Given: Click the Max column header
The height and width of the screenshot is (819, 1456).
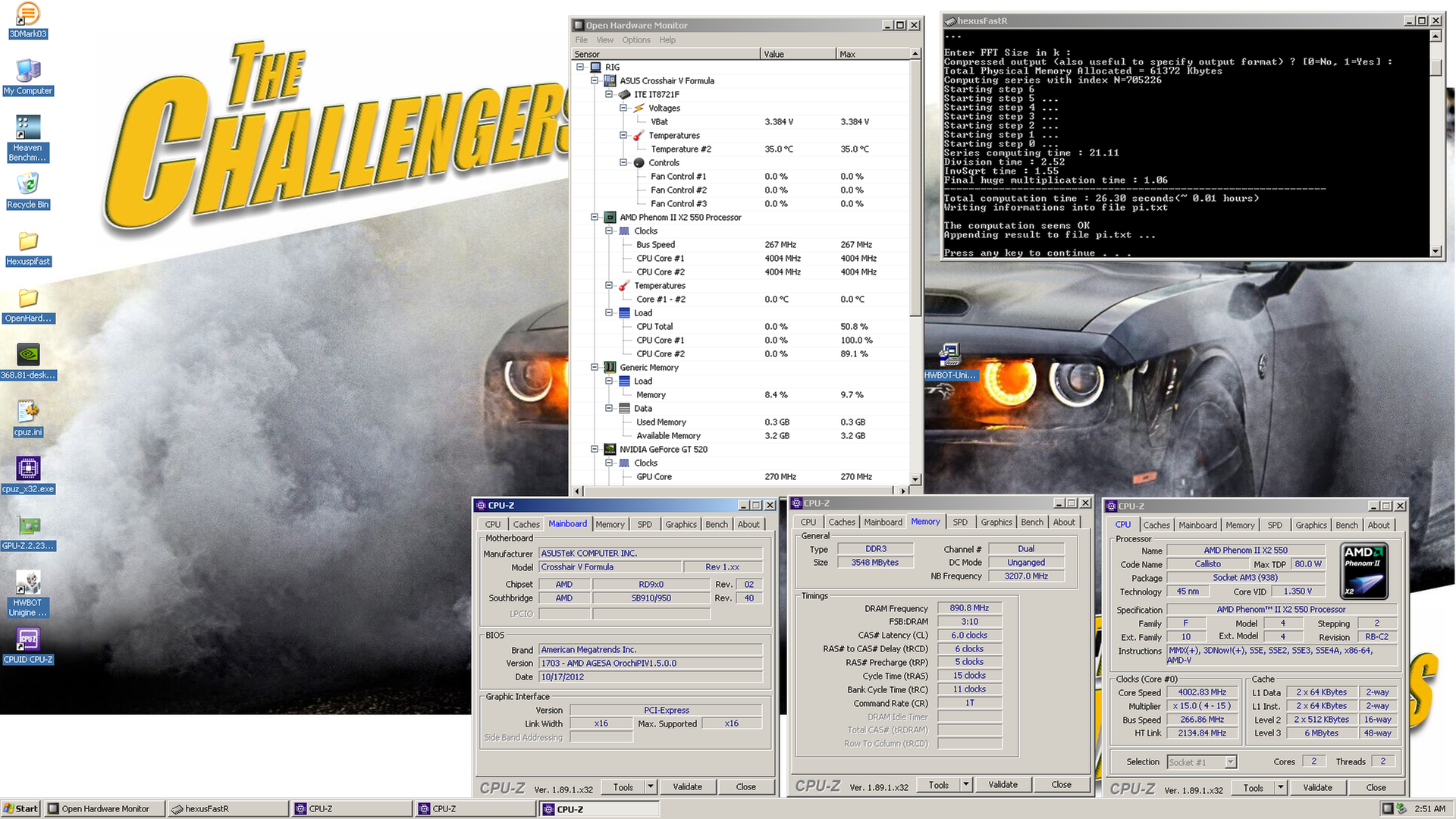Looking at the screenshot, I should coord(873,54).
